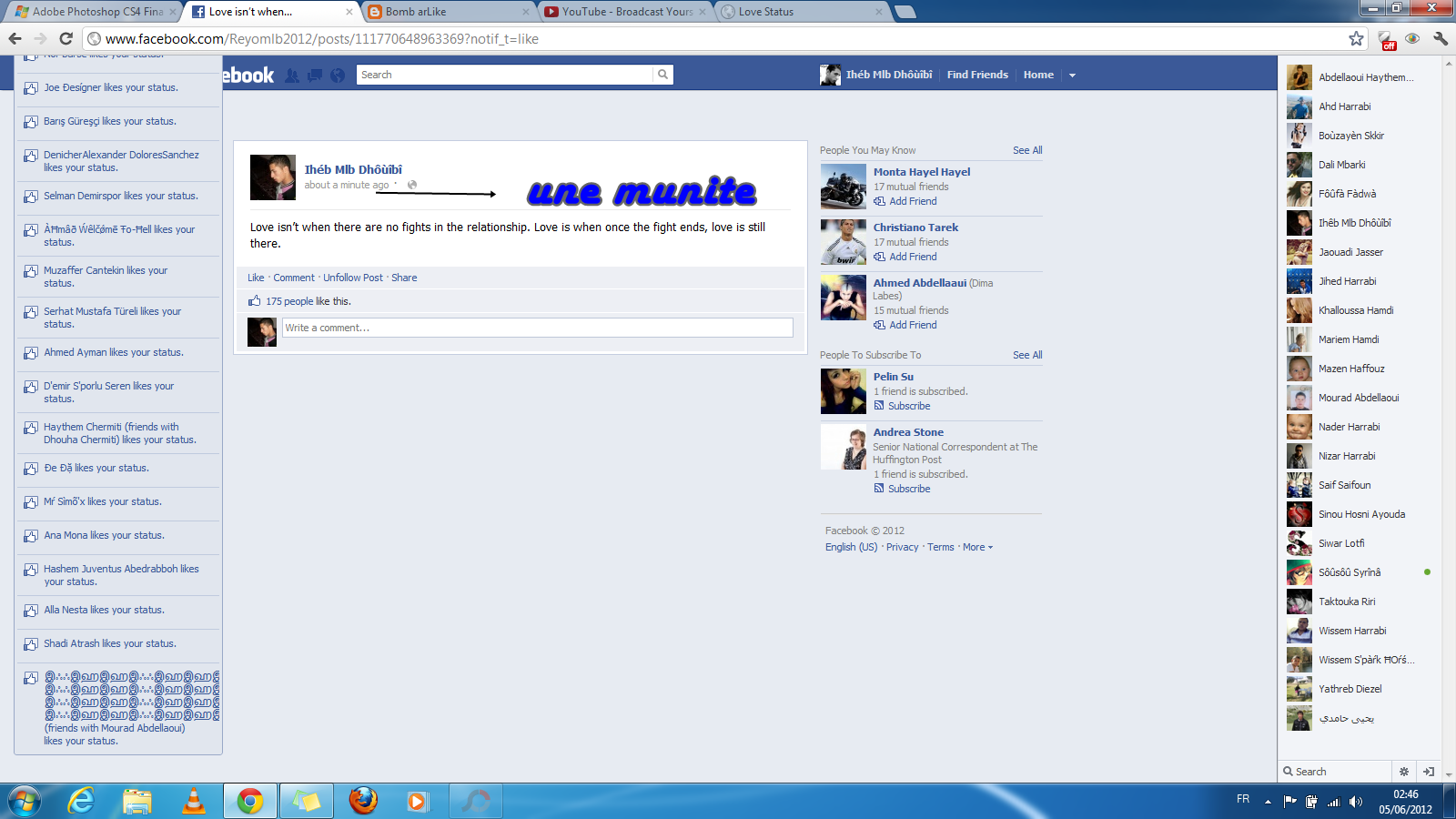Image resolution: width=1456 pixels, height=819 pixels.
Task: Open Facebook messages icon
Action: pyautogui.click(x=315, y=76)
